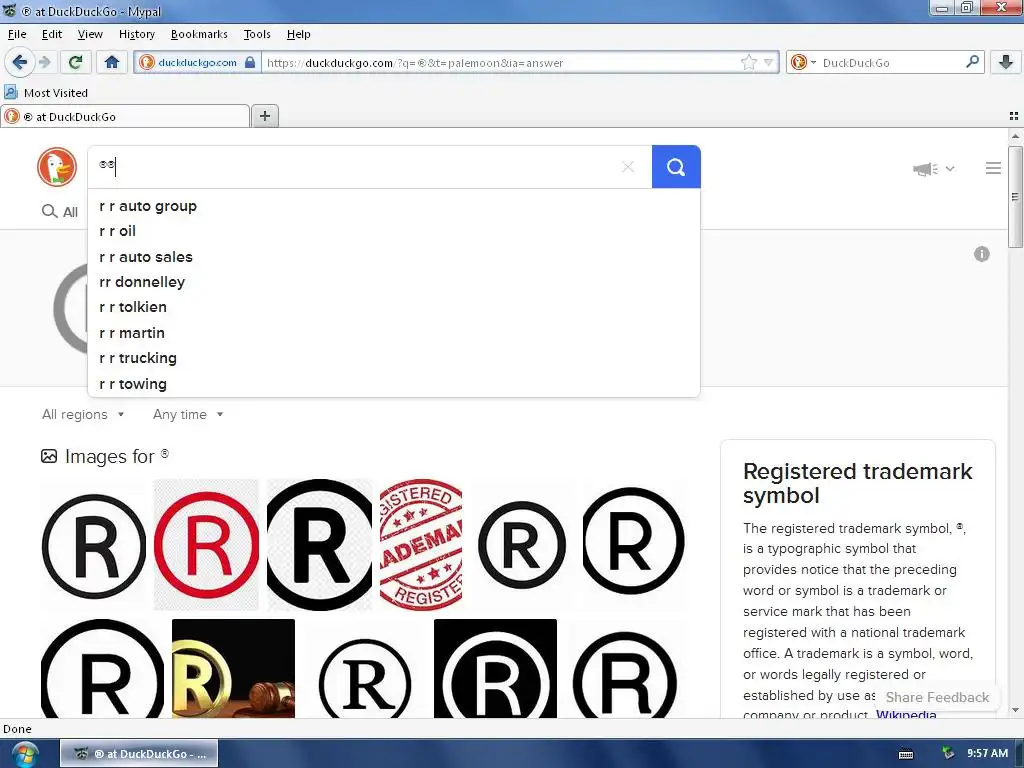
Task: Pick suggestion 'rr donnelley'
Action: pos(394,281)
